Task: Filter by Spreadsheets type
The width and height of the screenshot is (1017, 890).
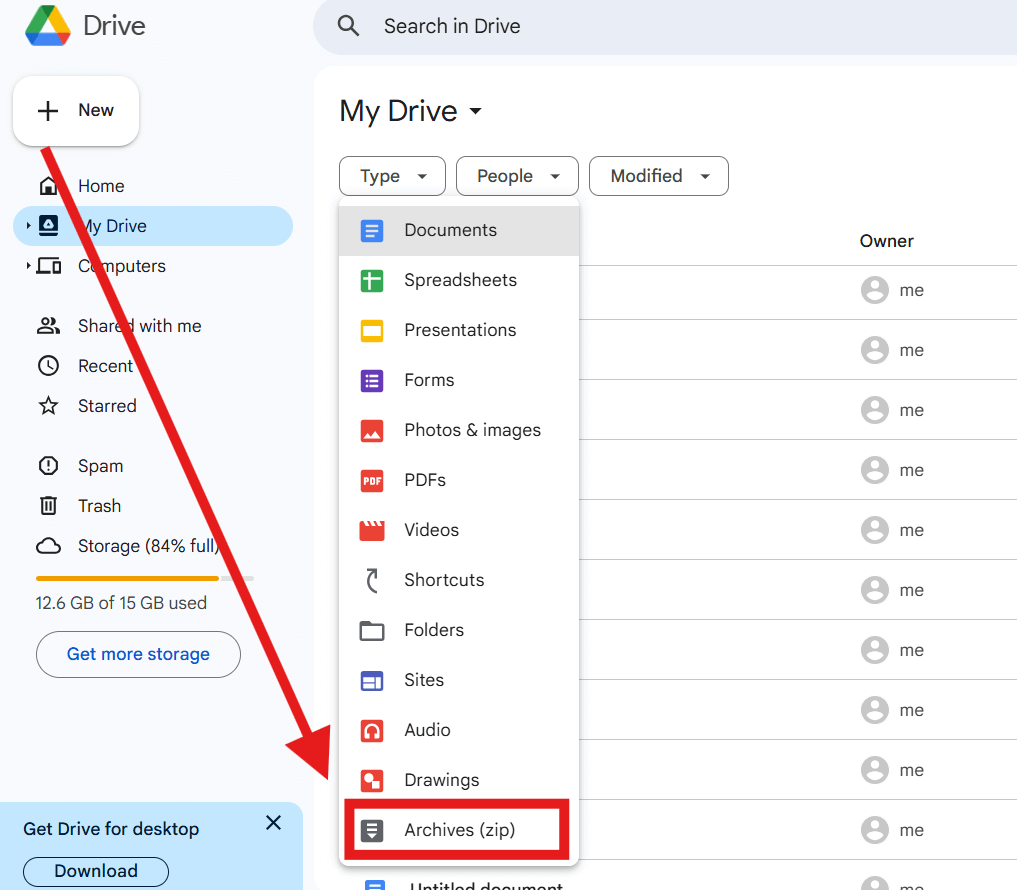Action: (x=460, y=280)
